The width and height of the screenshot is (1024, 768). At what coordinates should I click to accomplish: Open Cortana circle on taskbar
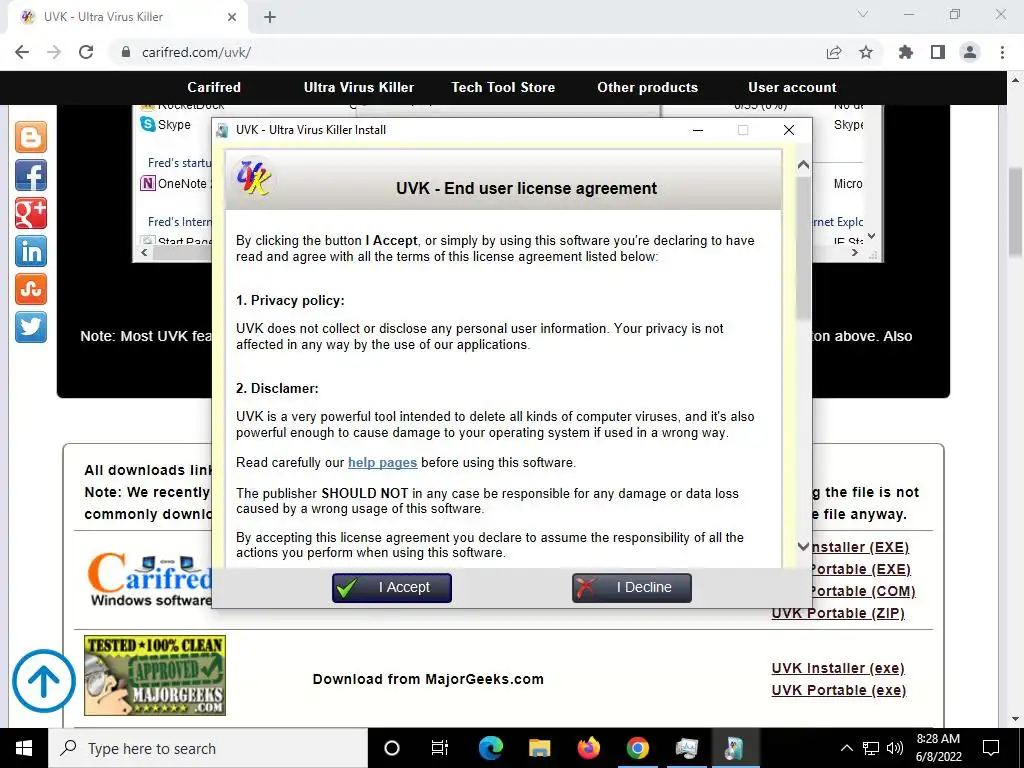tap(391, 748)
